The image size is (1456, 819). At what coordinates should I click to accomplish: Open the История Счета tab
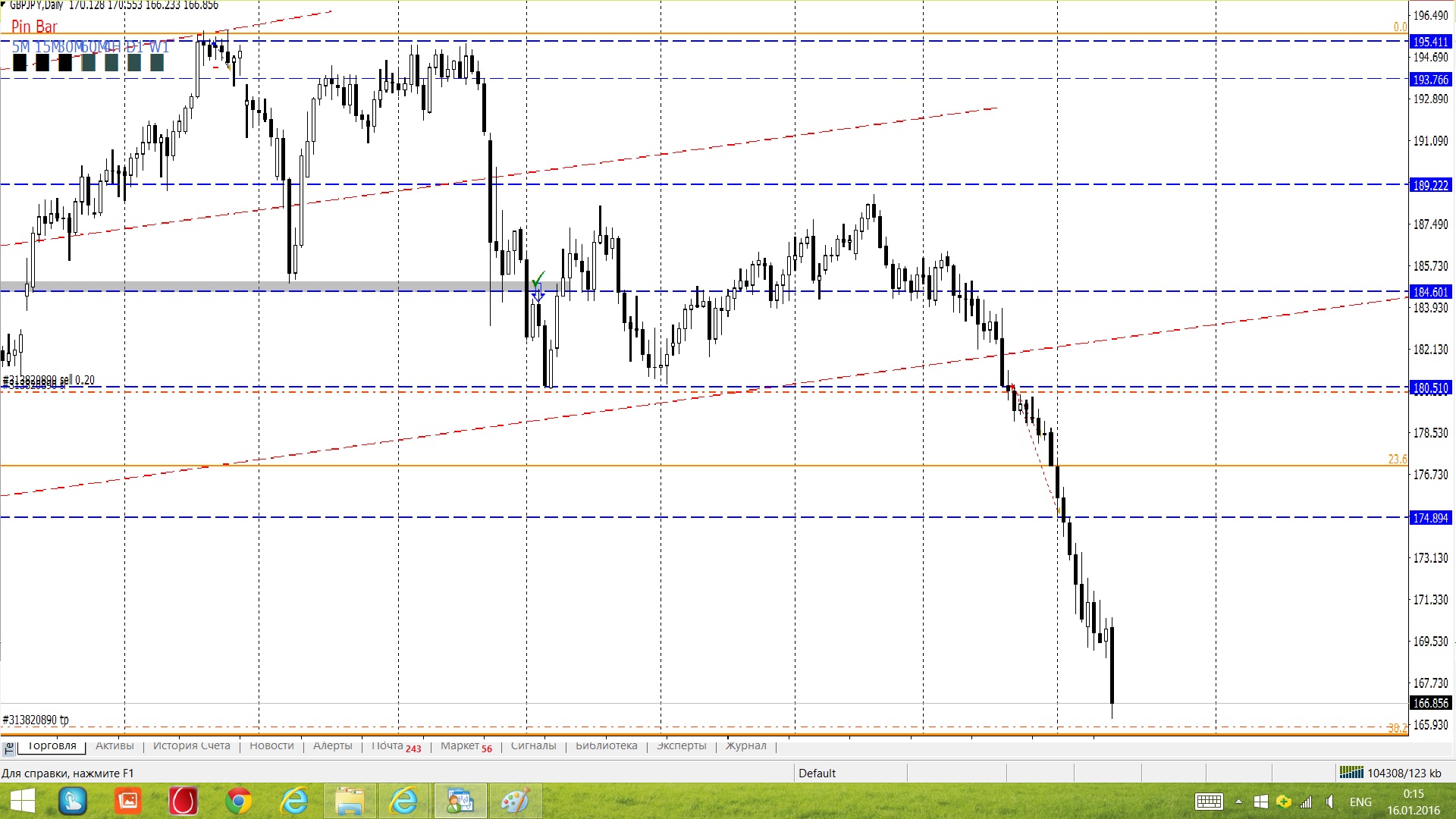coord(191,745)
